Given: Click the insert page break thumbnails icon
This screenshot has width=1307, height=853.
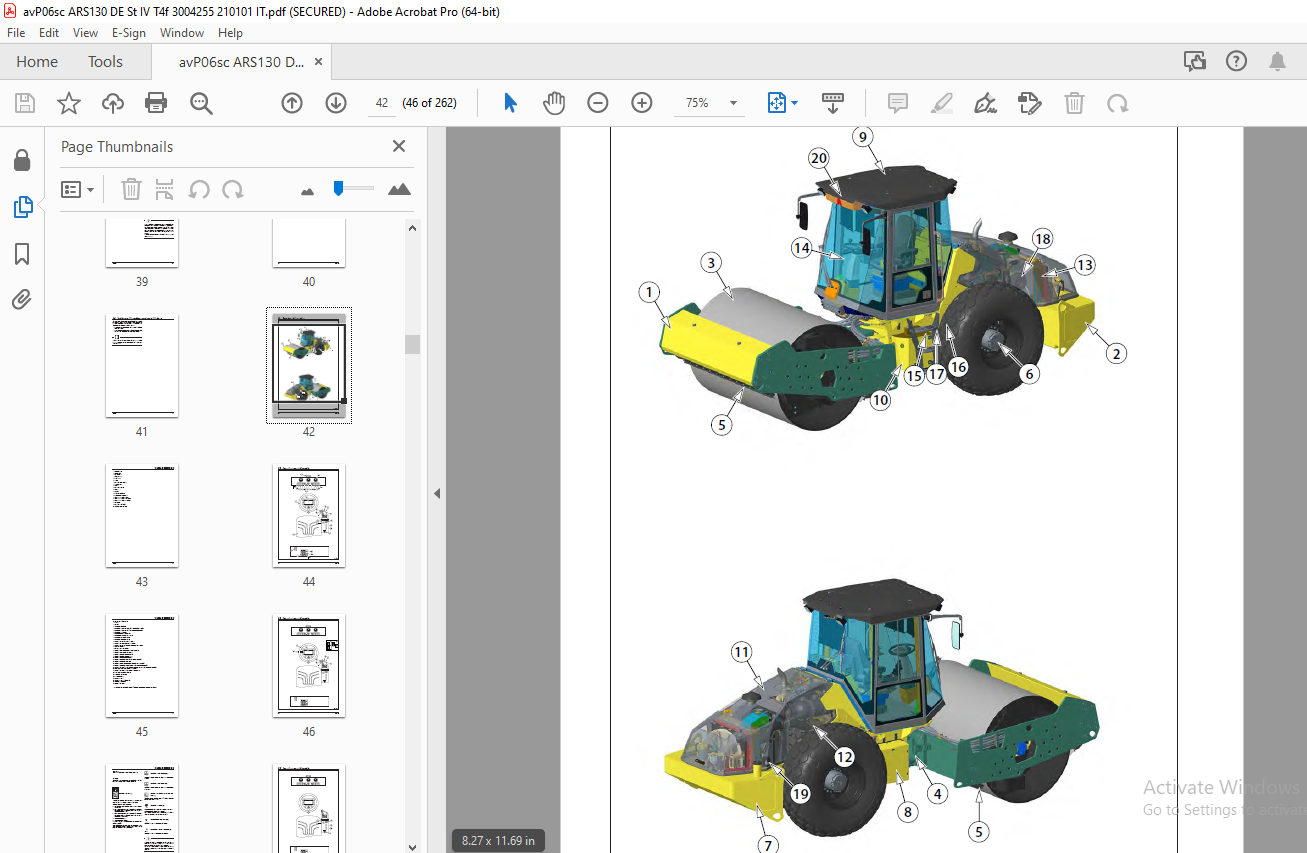Looking at the screenshot, I should tap(165, 189).
